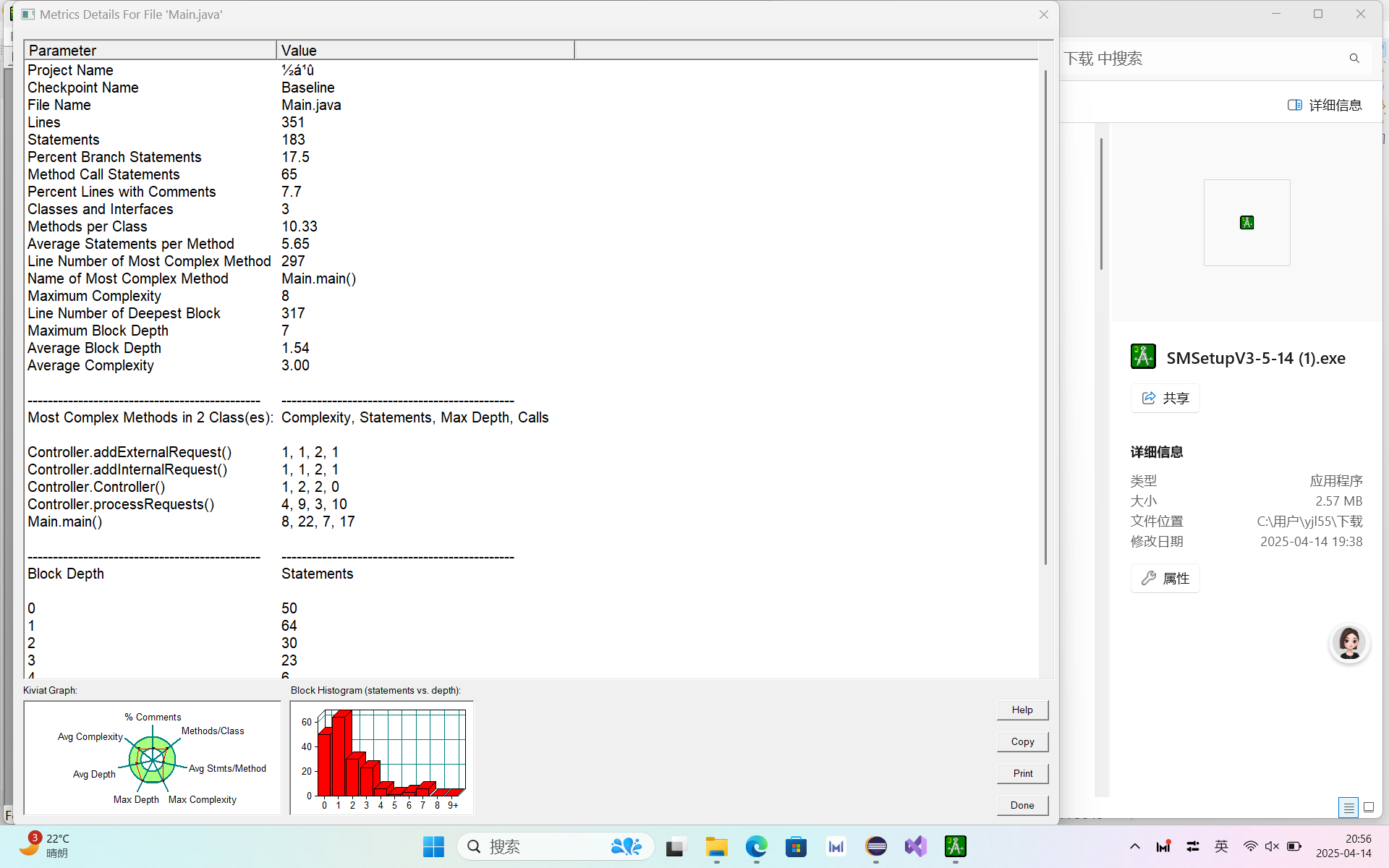Open SourceMonitor from the taskbar
The image size is (1389, 868).
point(955,846)
